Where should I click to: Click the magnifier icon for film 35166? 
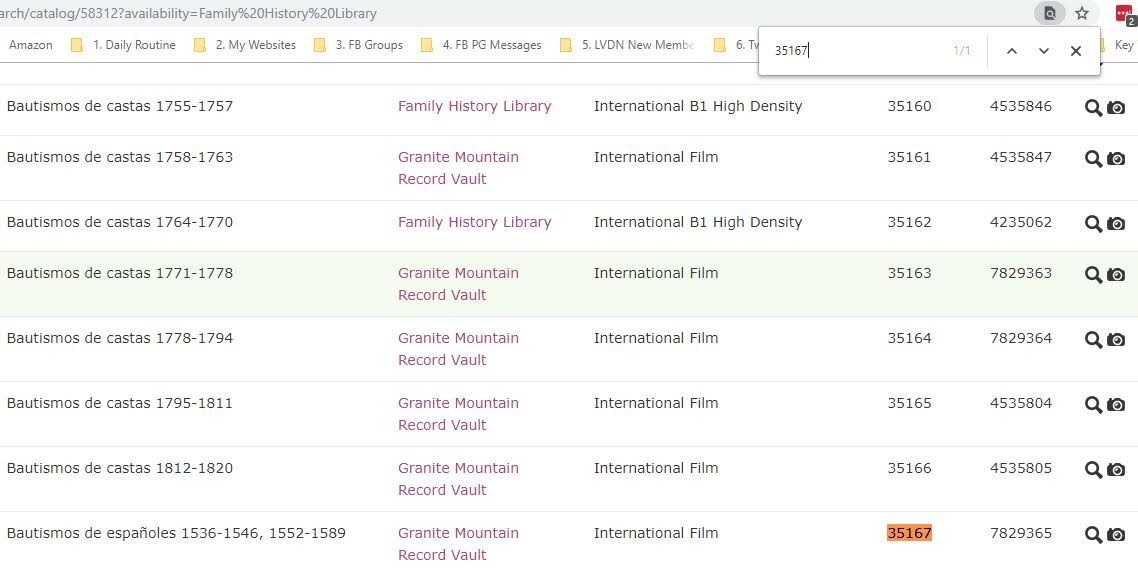[x=1093, y=470]
